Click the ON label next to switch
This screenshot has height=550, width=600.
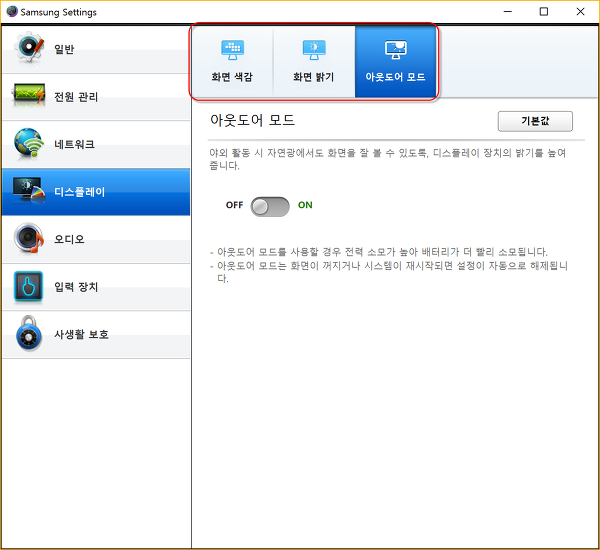(305, 205)
